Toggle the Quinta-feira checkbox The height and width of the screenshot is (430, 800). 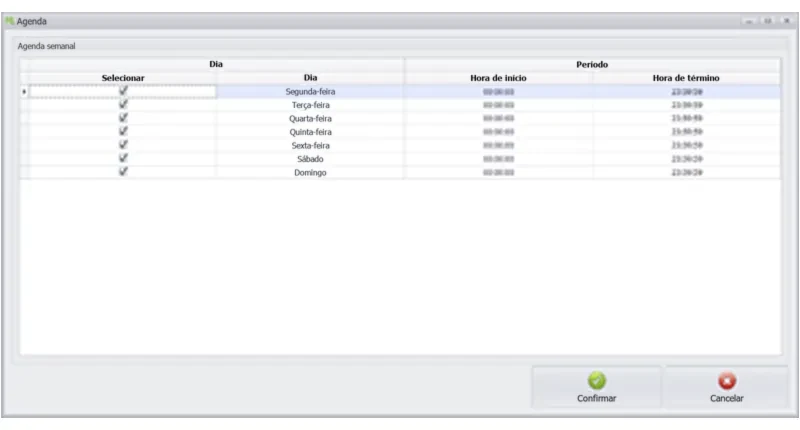click(x=123, y=131)
